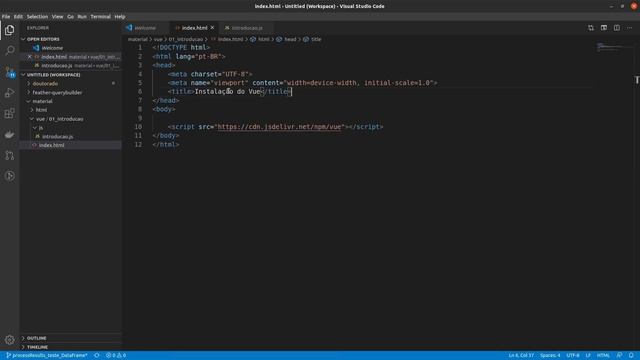Open the Terminal menu
Screen dimensions: 640x360
point(100,17)
